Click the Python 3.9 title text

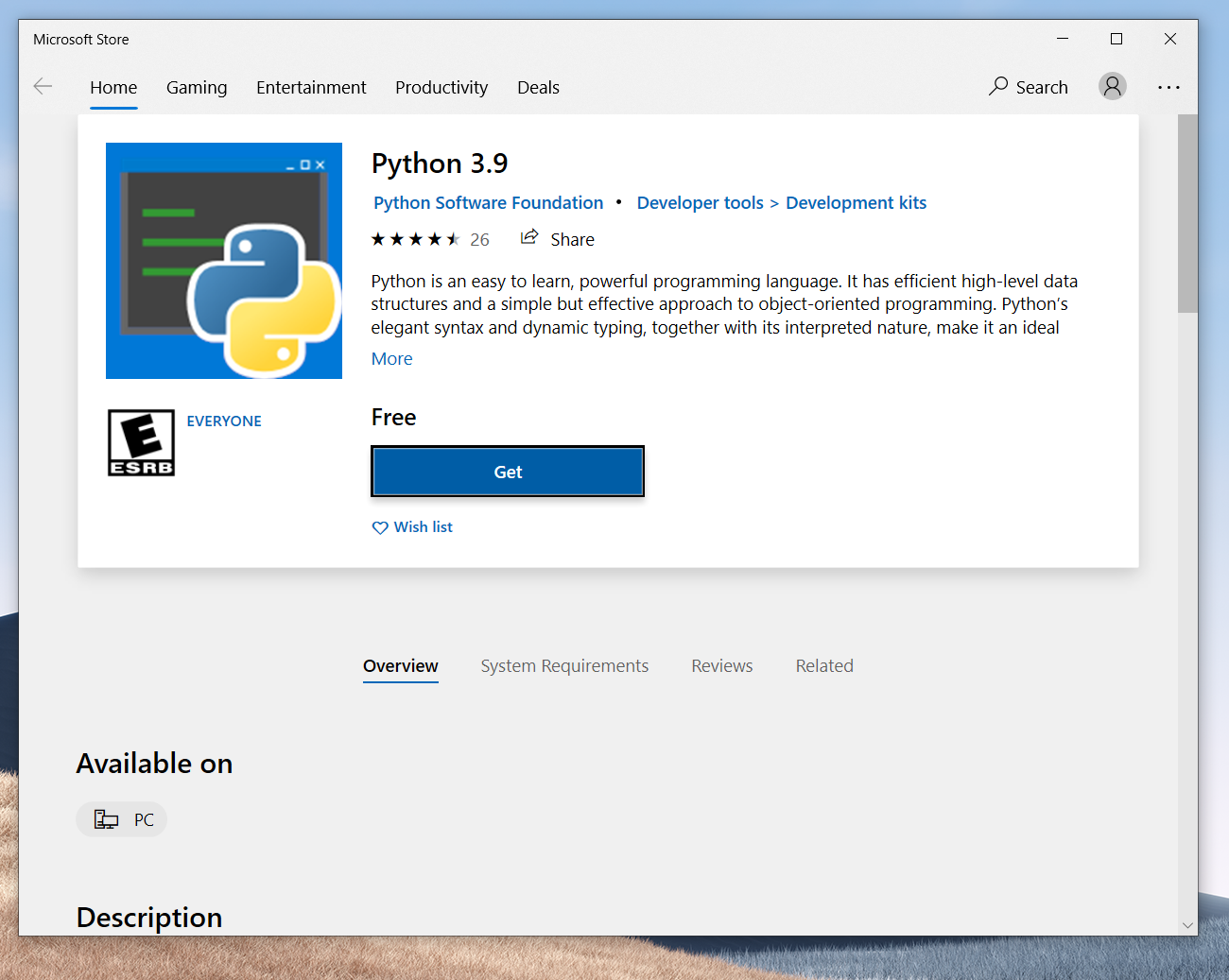point(440,163)
